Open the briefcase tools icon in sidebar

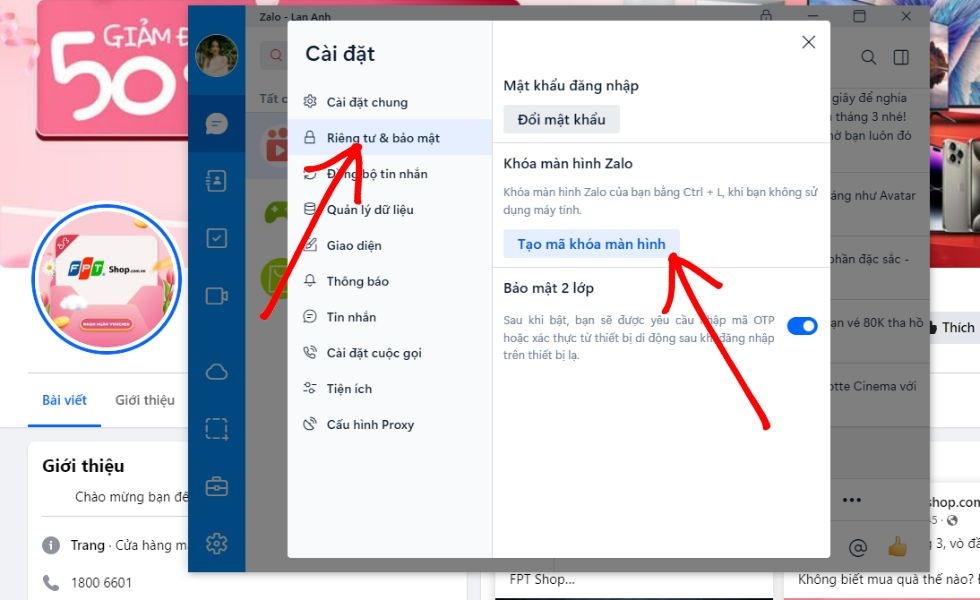click(216, 486)
